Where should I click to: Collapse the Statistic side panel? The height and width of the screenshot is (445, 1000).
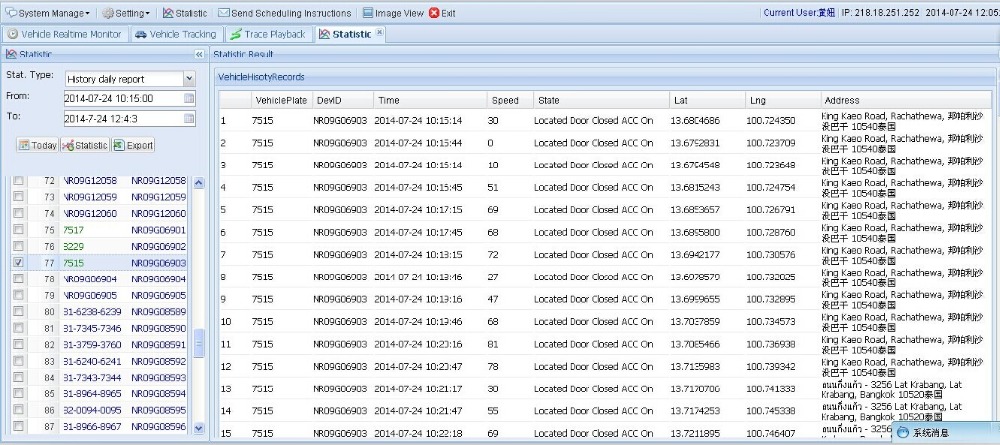pyautogui.click(x=199, y=55)
